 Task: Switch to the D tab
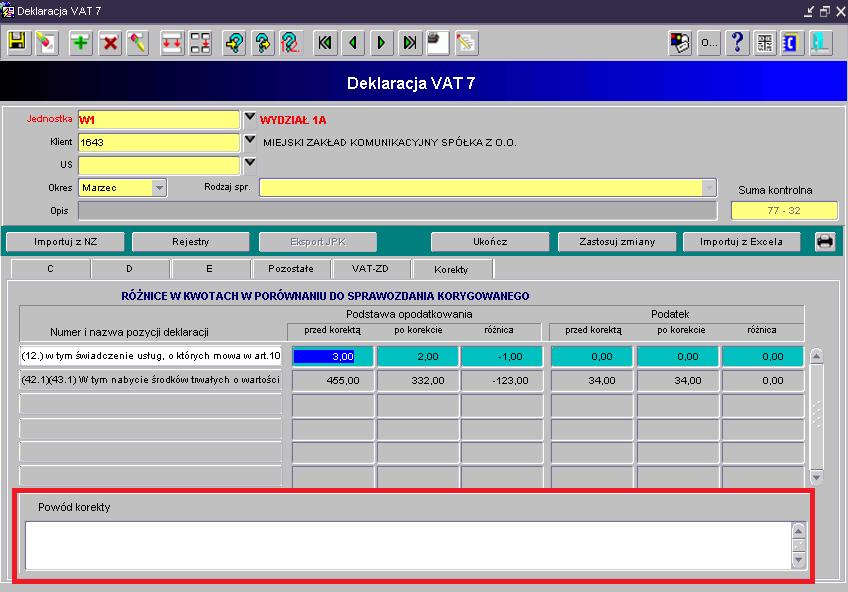coord(130,269)
